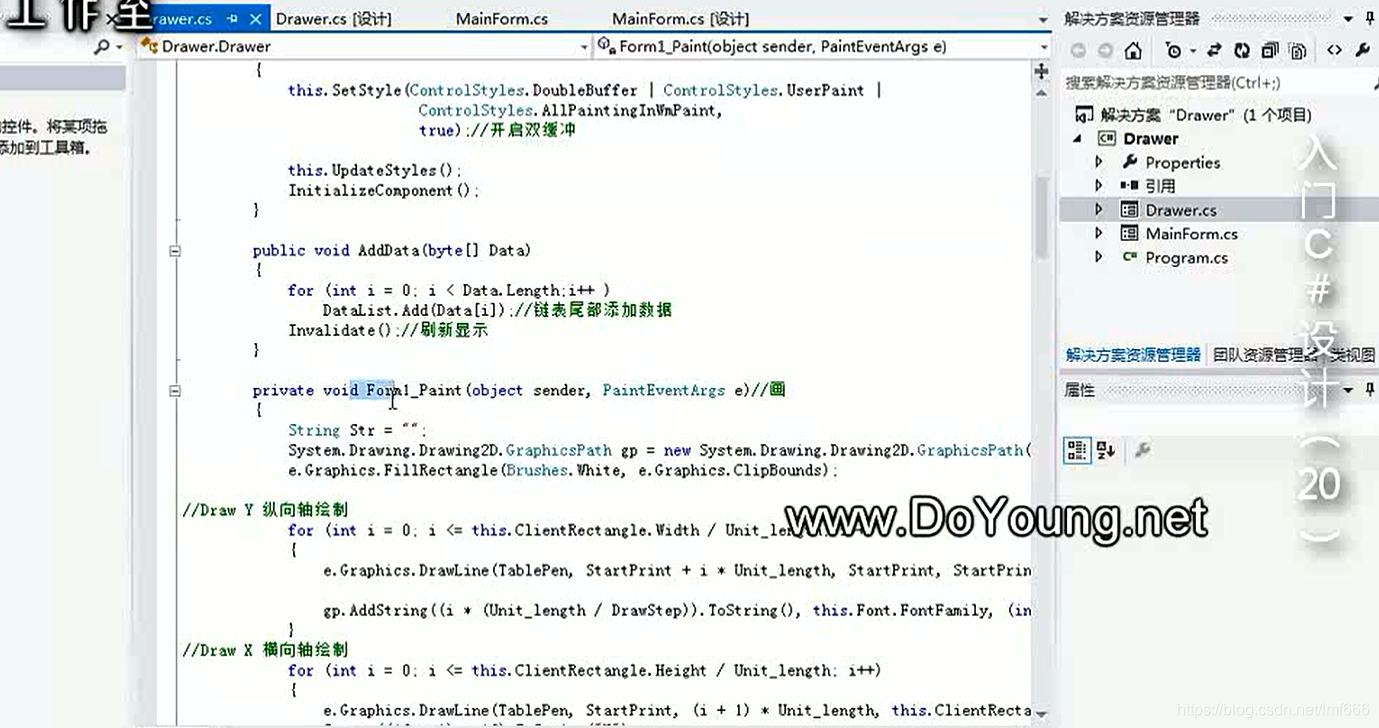Click the Property Pages wrench in Properties panel
The height and width of the screenshot is (728, 1379).
click(x=1143, y=450)
